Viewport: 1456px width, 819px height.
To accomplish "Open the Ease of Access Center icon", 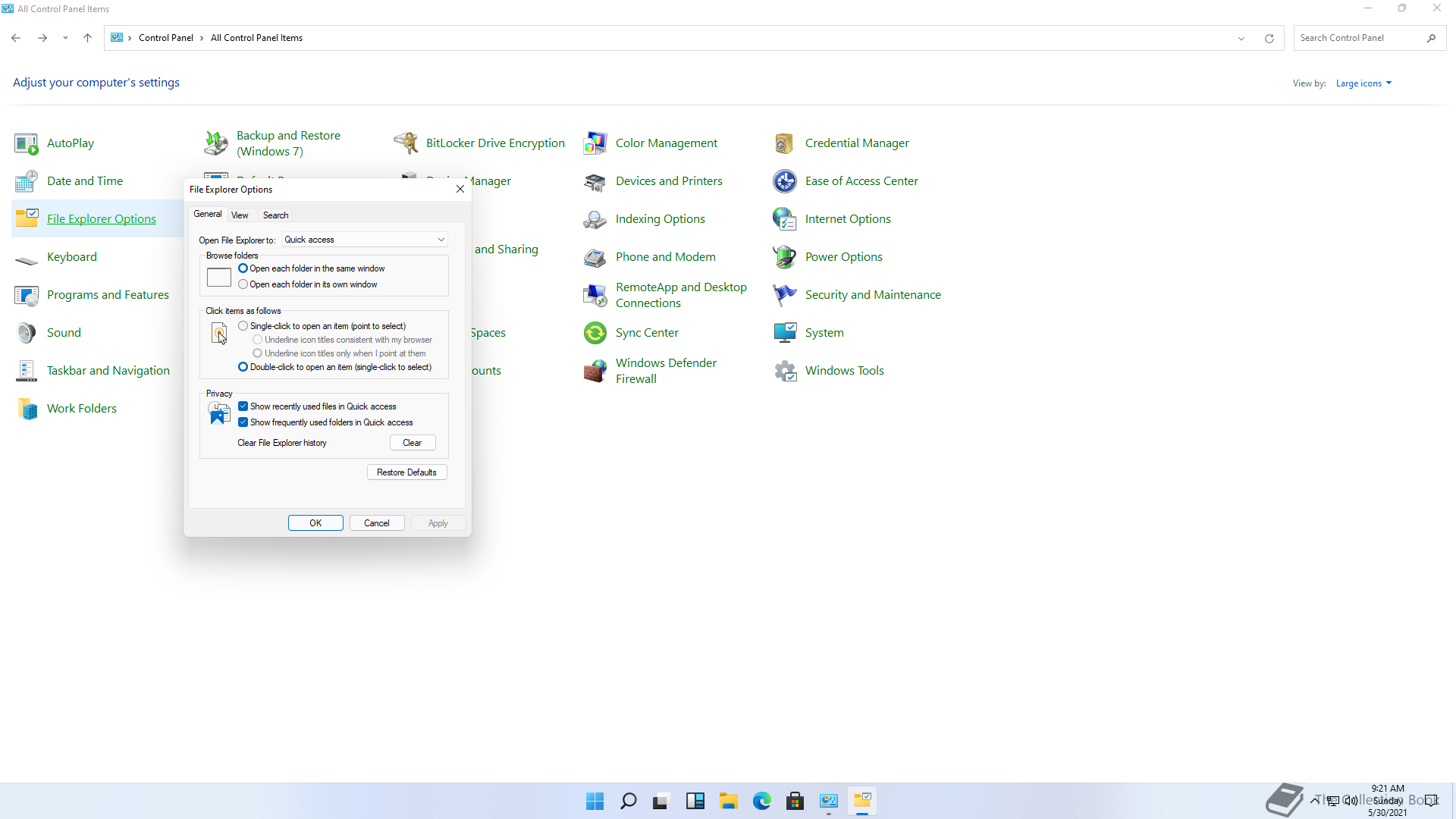I will click(x=785, y=181).
